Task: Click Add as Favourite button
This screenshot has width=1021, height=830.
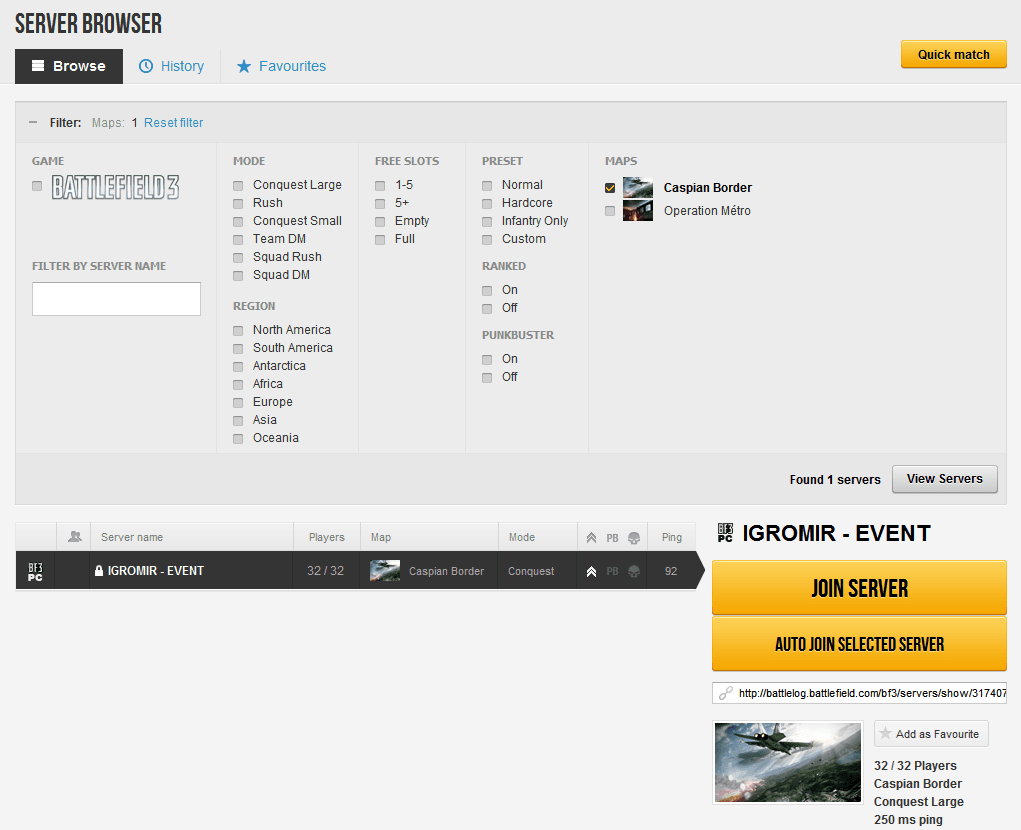Action: point(931,734)
